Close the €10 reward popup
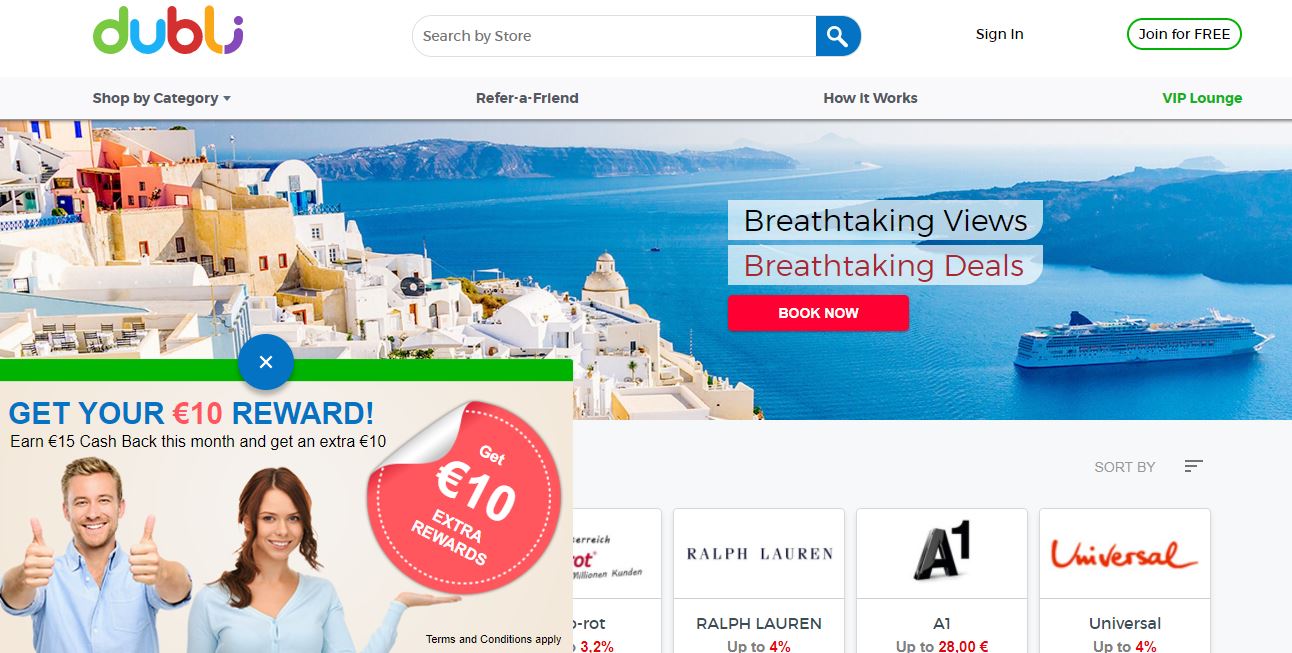This screenshot has height=653, width=1292. click(x=266, y=362)
